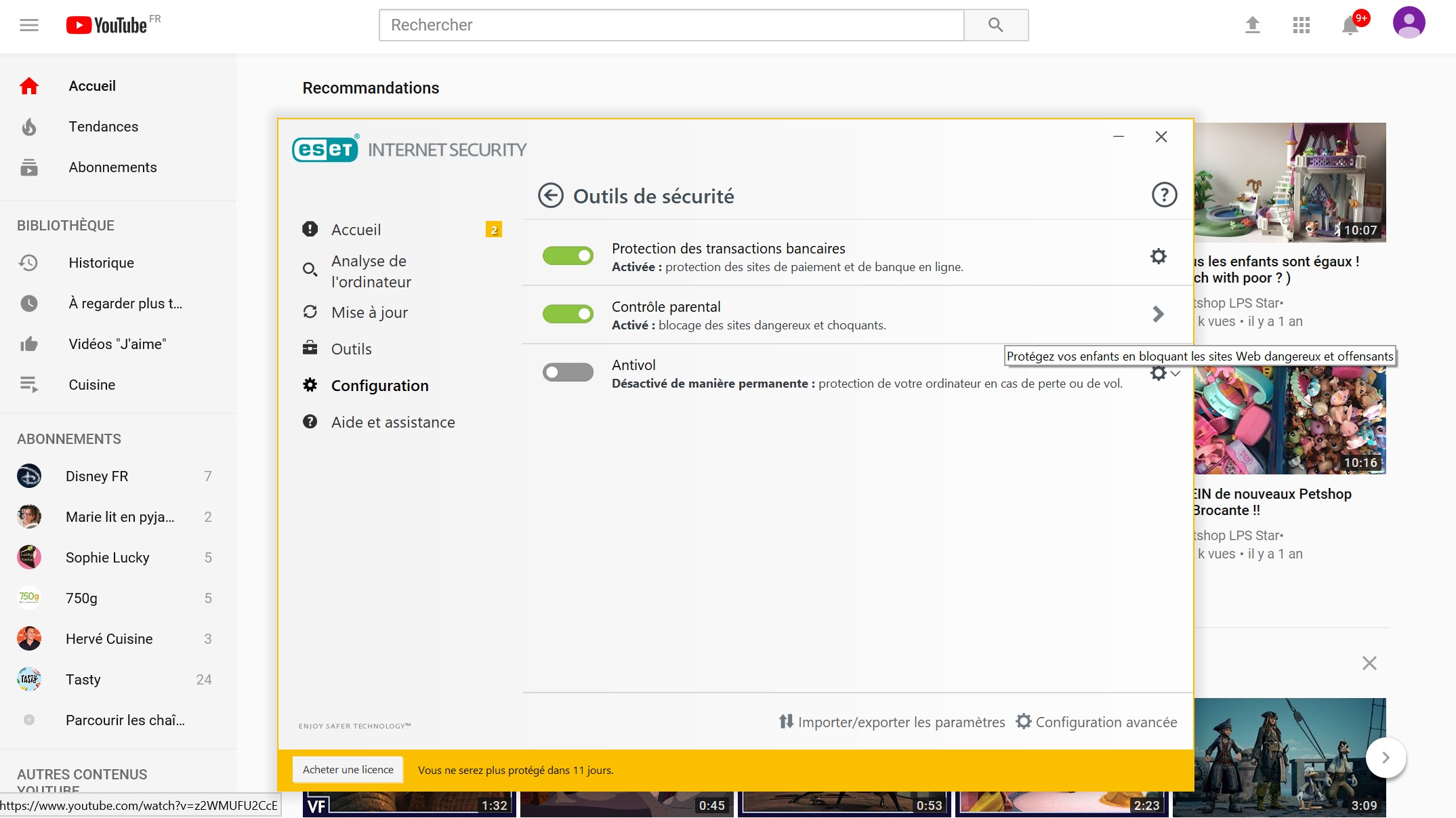Click the purple user avatar icon
The height and width of the screenshot is (818, 1456).
1409,23
